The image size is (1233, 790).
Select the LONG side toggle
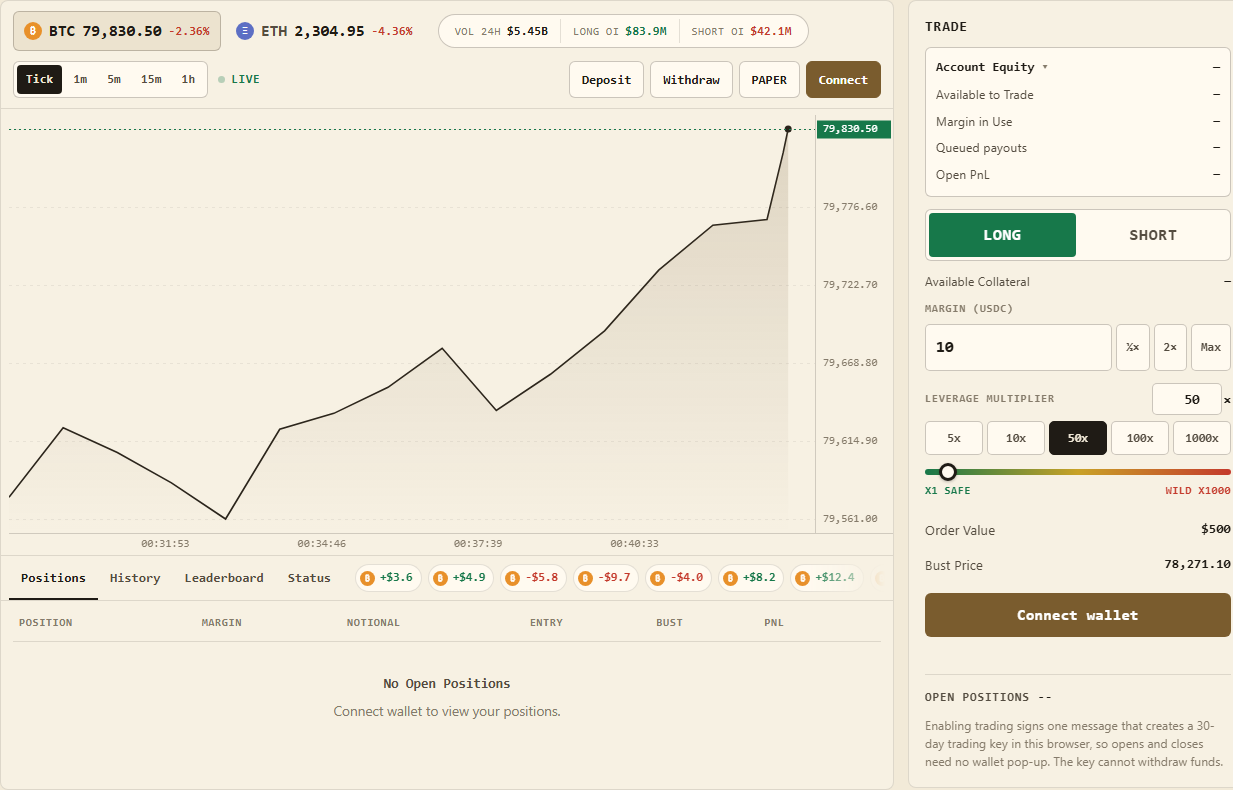coord(1002,235)
